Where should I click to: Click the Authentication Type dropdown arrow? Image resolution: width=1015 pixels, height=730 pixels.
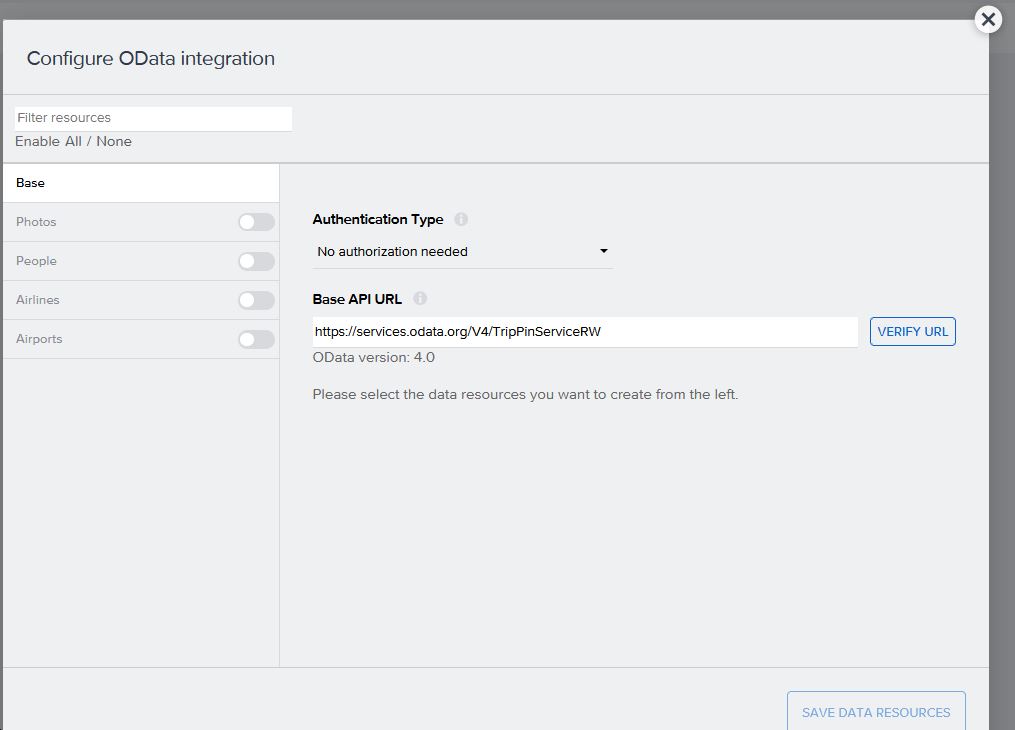(604, 252)
